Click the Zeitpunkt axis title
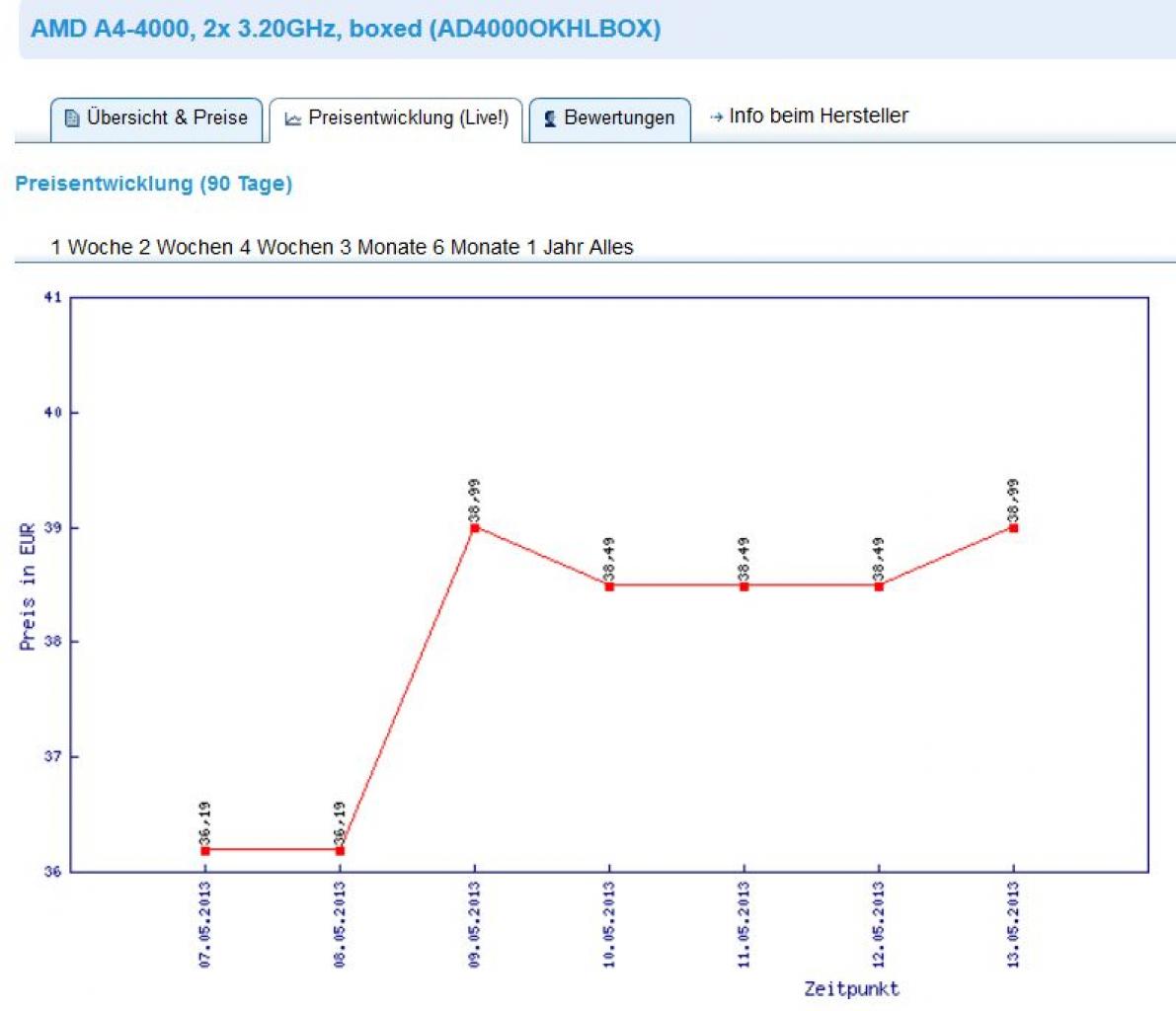 click(x=852, y=988)
